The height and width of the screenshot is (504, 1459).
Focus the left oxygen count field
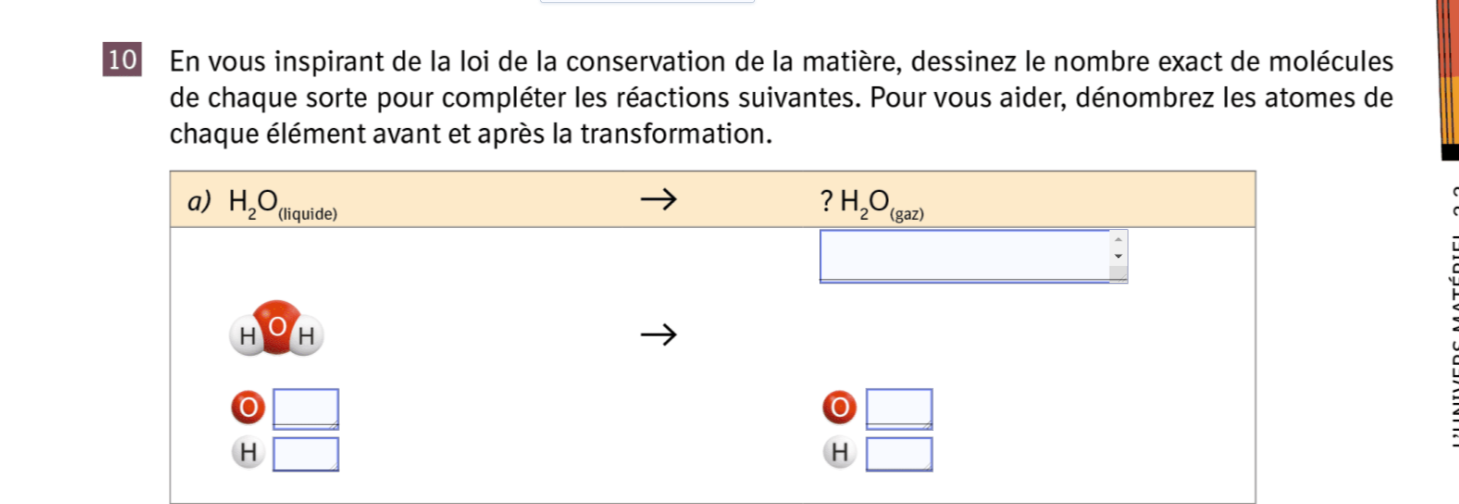(307, 409)
